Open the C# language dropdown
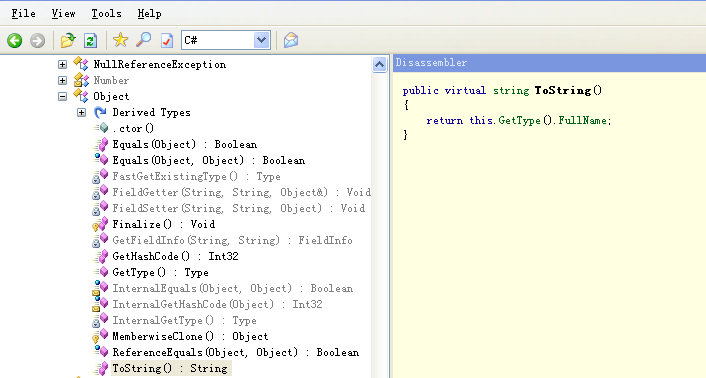The width and height of the screenshot is (706, 378). coord(226,40)
